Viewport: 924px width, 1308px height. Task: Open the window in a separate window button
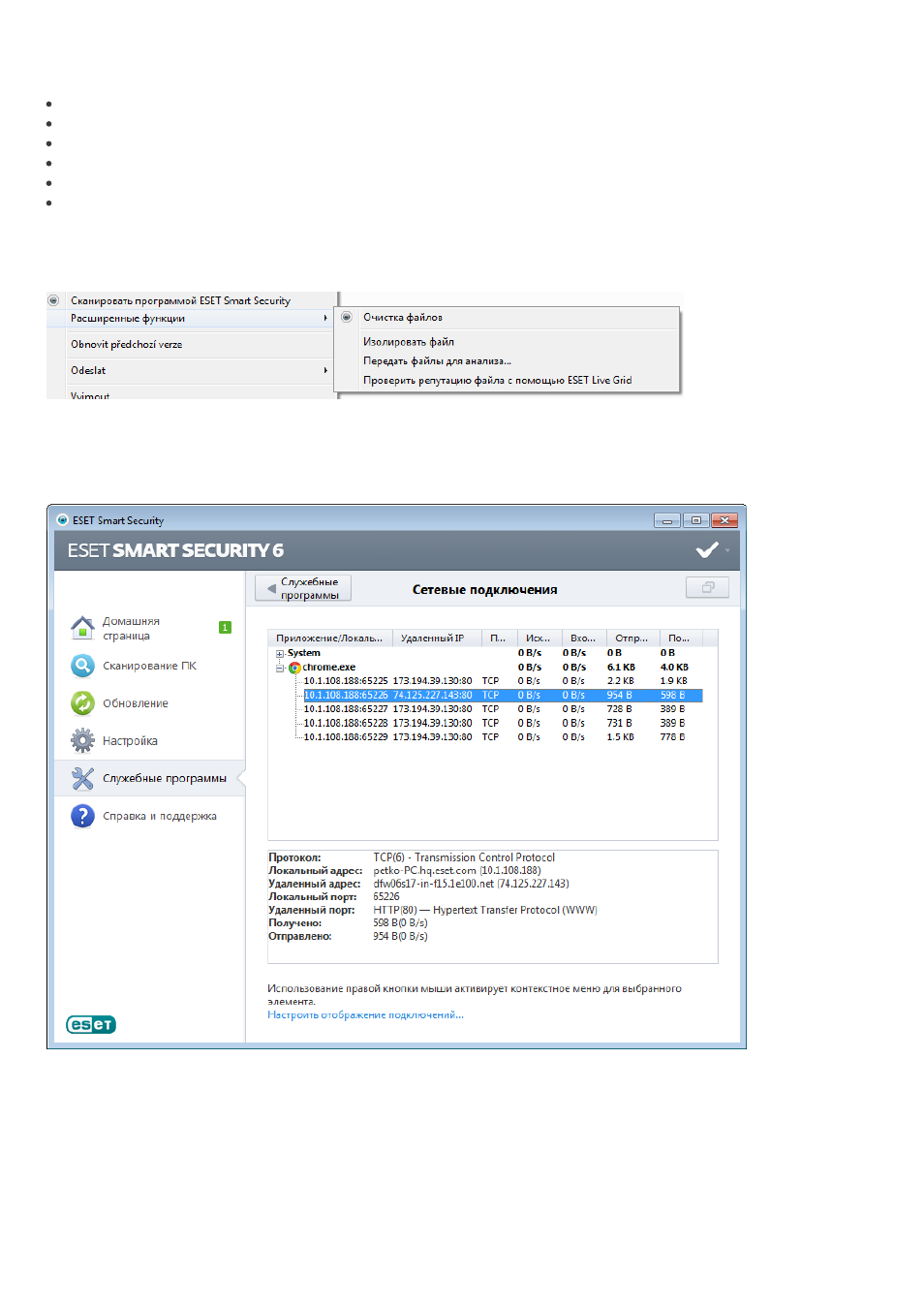(707, 587)
